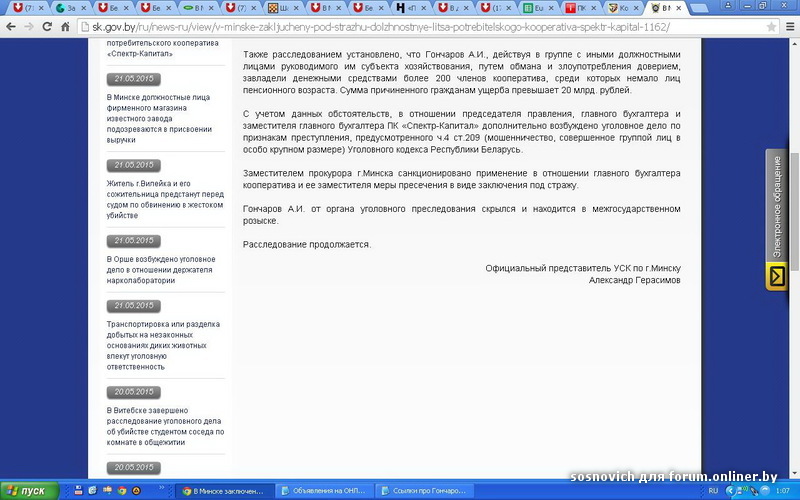The width and height of the screenshot is (800, 500).
Task: Switch to the black H-icon tab
Action: click(x=411, y=8)
